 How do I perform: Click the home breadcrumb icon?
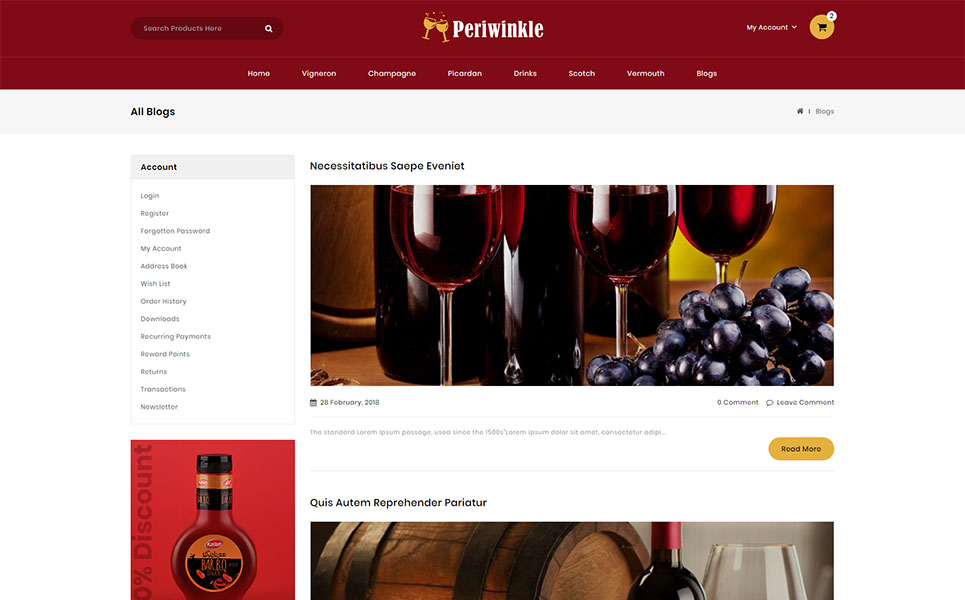[799, 111]
